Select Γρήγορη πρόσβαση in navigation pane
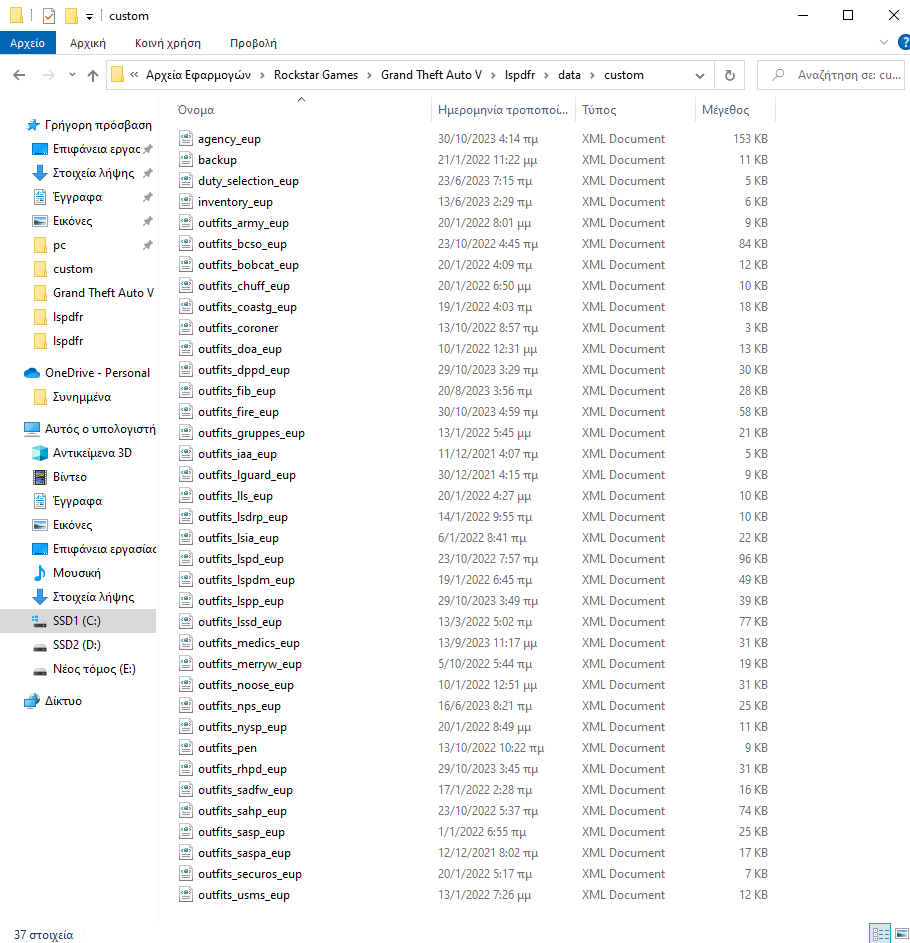Viewport: 910px width, 943px height. point(89,125)
